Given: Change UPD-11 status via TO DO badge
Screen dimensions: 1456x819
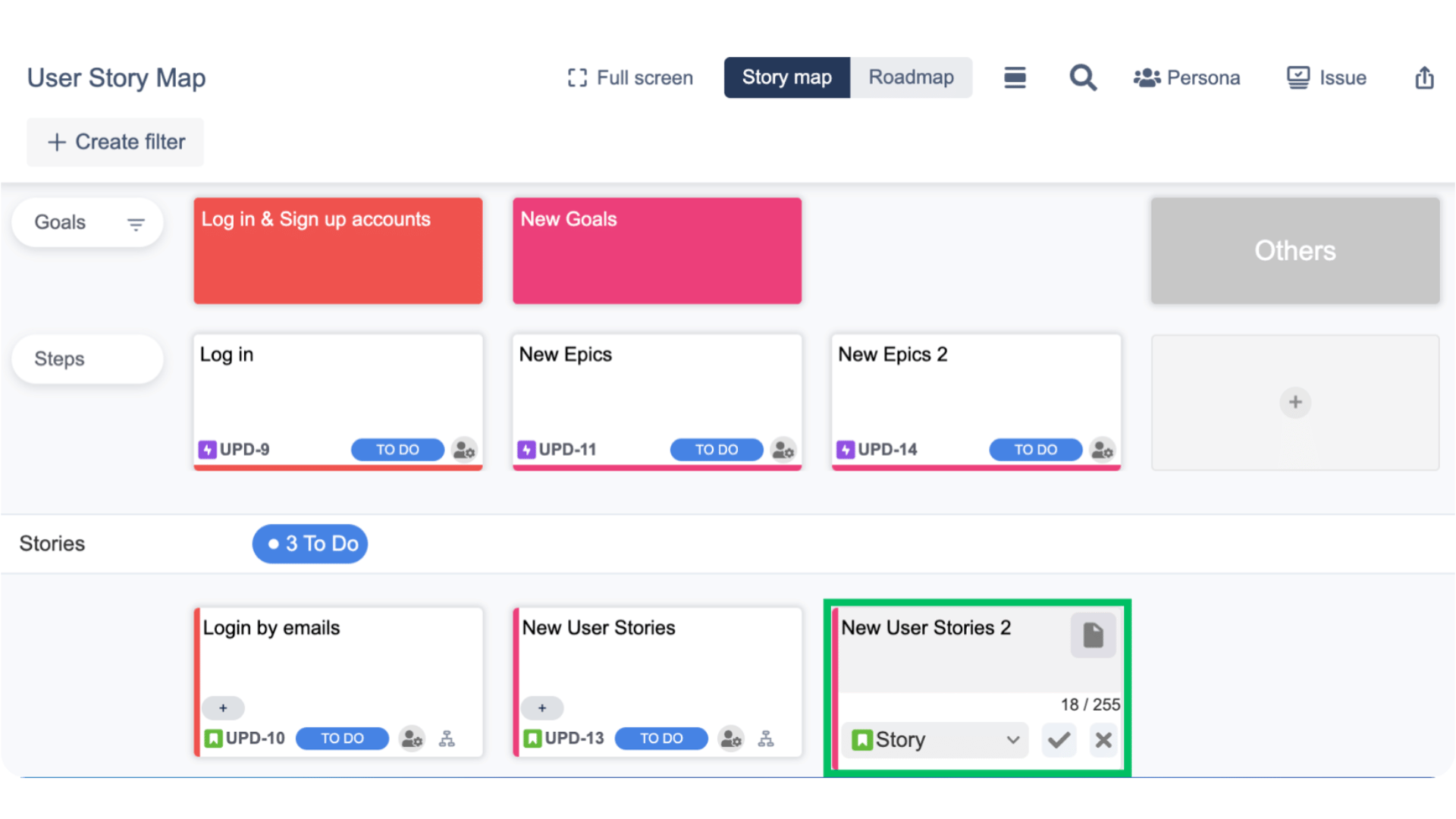Looking at the screenshot, I should [x=716, y=449].
